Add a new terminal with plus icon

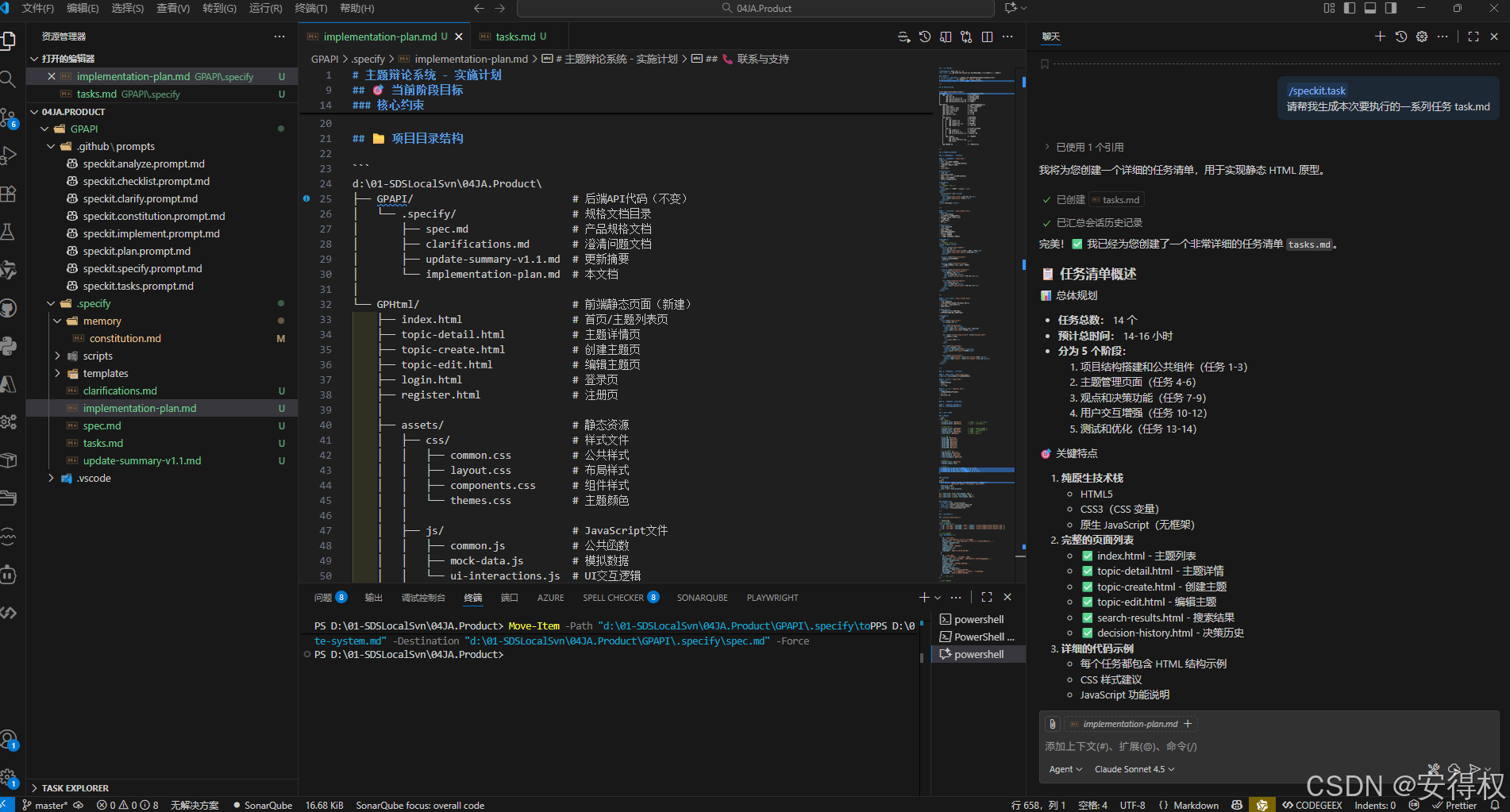pyautogui.click(x=924, y=597)
